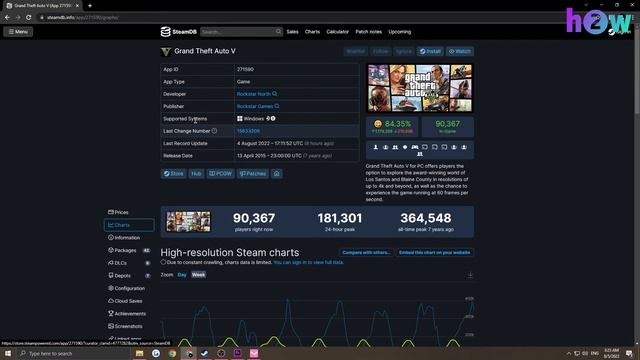Show hidden system tray icons
The height and width of the screenshot is (360, 640).
pos(568,353)
